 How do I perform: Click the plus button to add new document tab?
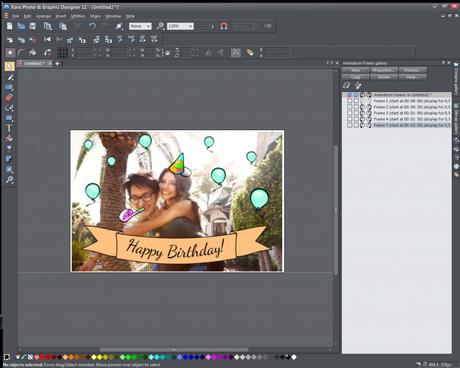coord(57,63)
